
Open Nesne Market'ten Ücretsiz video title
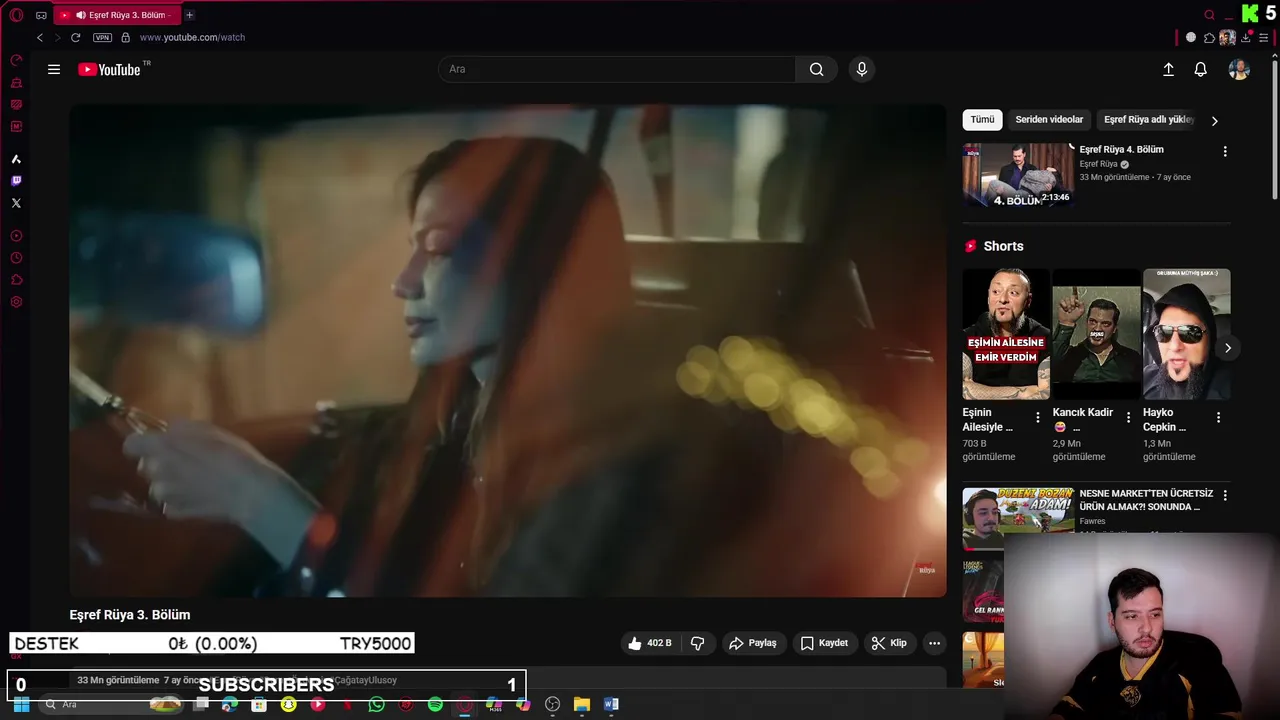click(1146, 500)
